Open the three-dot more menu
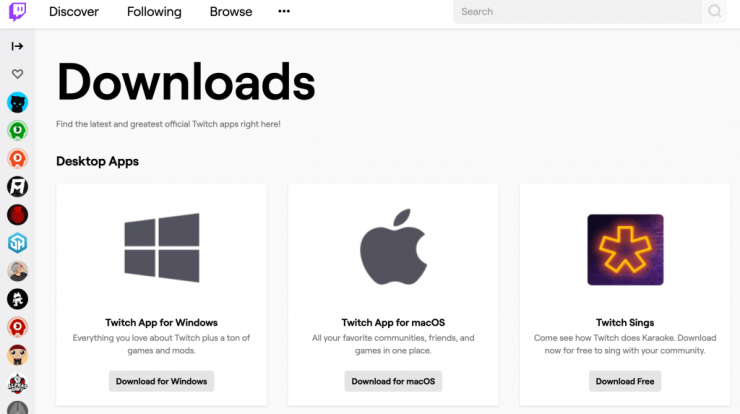Screen dimensions: 740x414 click(x=284, y=11)
